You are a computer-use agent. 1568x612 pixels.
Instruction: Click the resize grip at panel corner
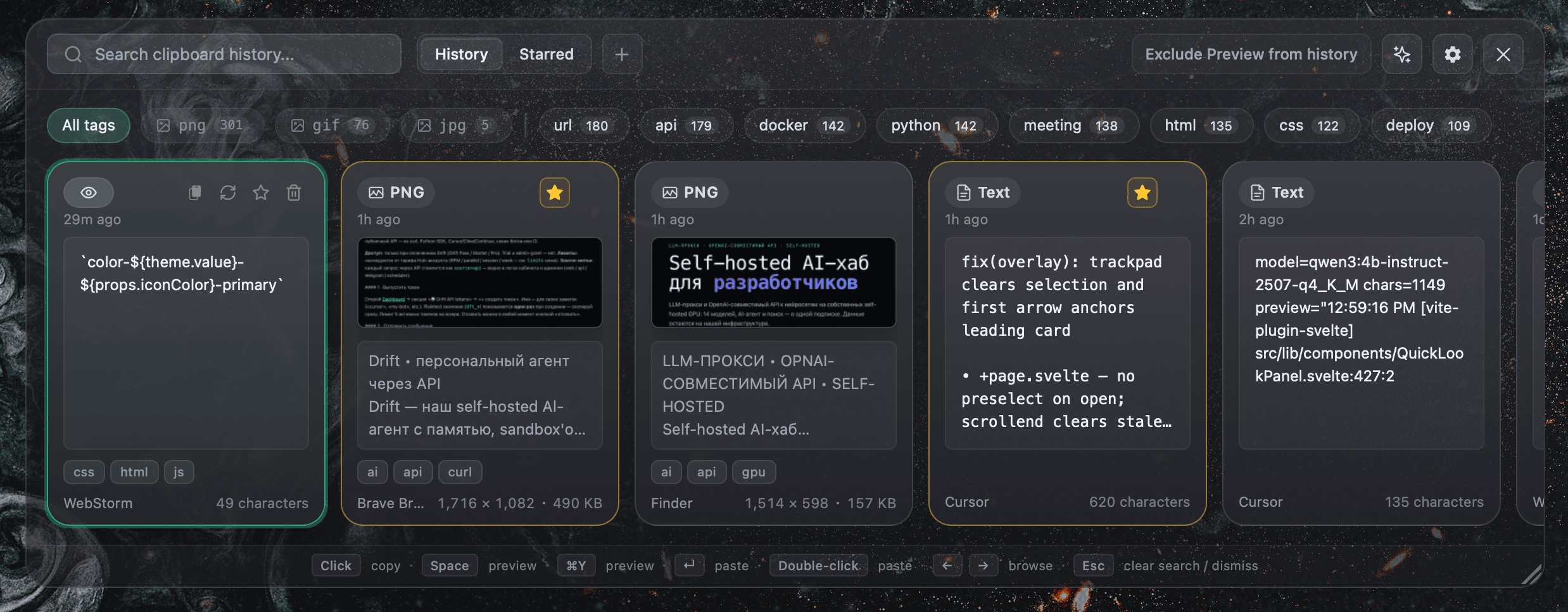tap(1531, 574)
